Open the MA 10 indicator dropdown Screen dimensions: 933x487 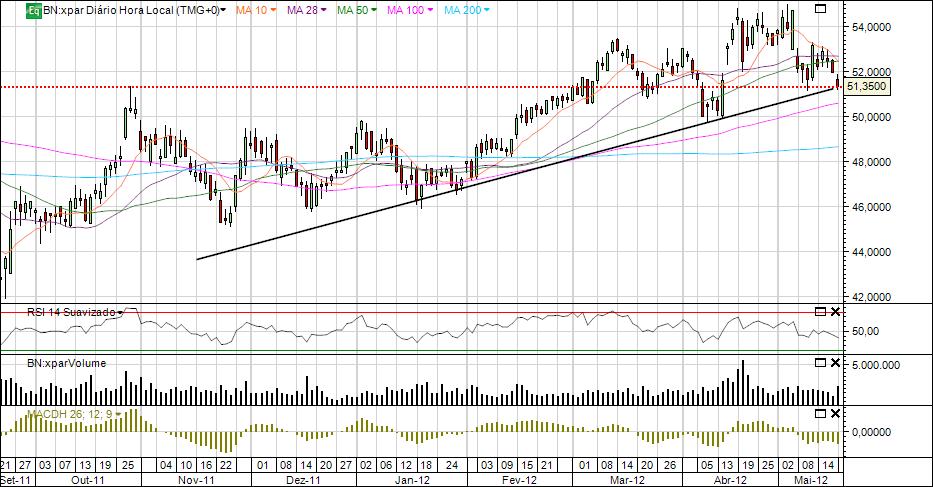point(274,10)
